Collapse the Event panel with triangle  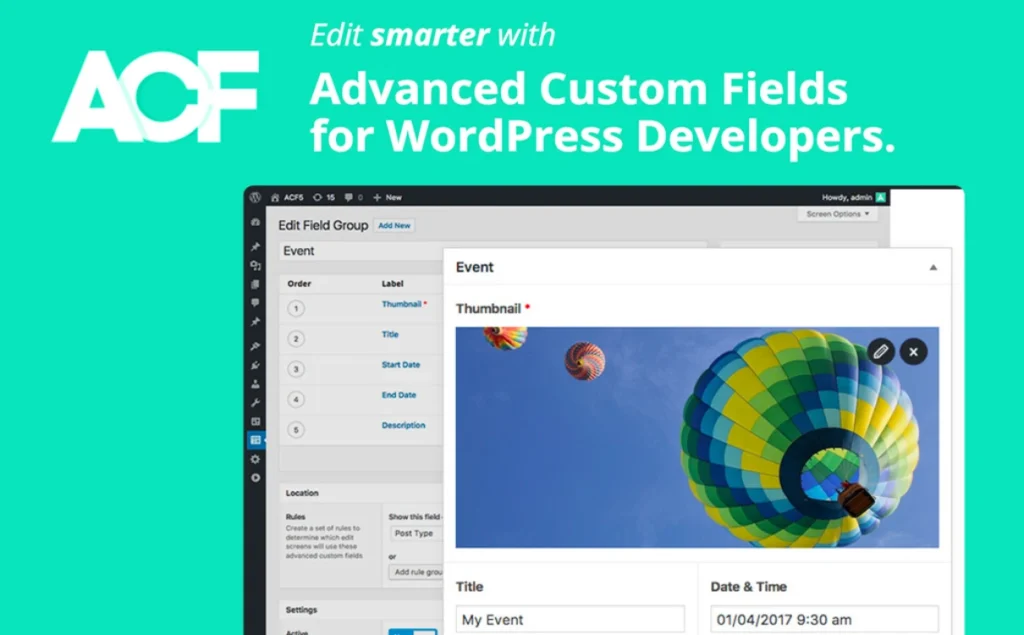tap(933, 267)
